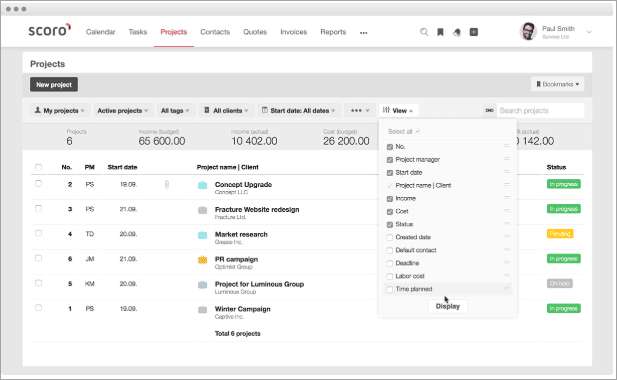Click the plus quick-add icon
The image size is (617, 380).
click(474, 32)
